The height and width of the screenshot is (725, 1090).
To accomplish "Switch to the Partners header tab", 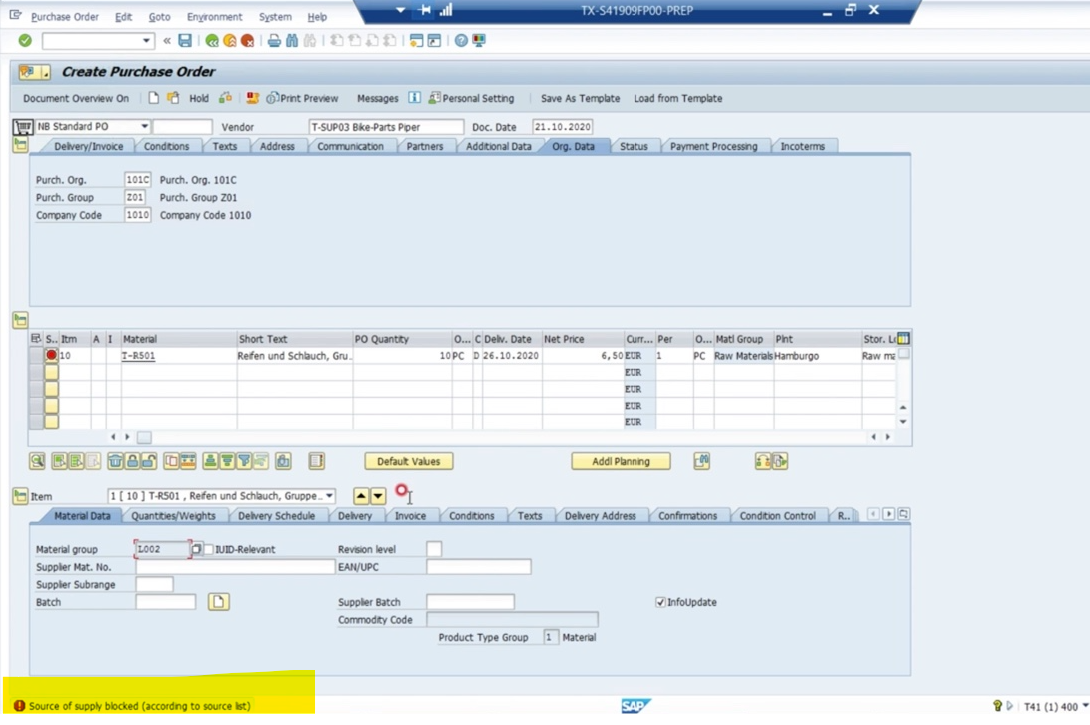I will pos(425,146).
